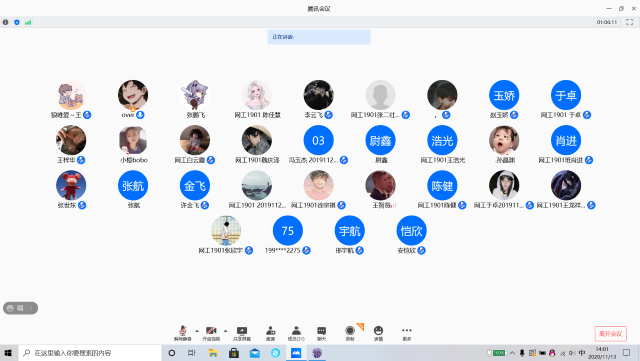Viewport: 640px width, 361px height.
Task: Open the notification center icon
Action: tap(627, 353)
